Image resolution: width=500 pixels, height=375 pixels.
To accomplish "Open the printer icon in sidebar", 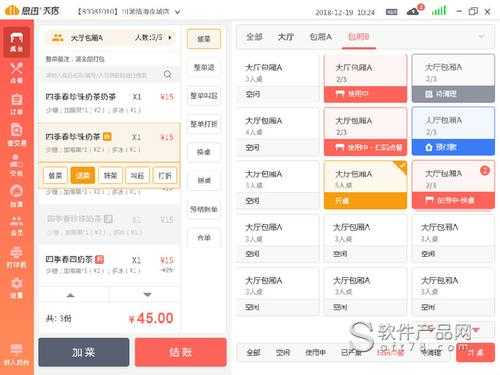I will tap(16, 257).
